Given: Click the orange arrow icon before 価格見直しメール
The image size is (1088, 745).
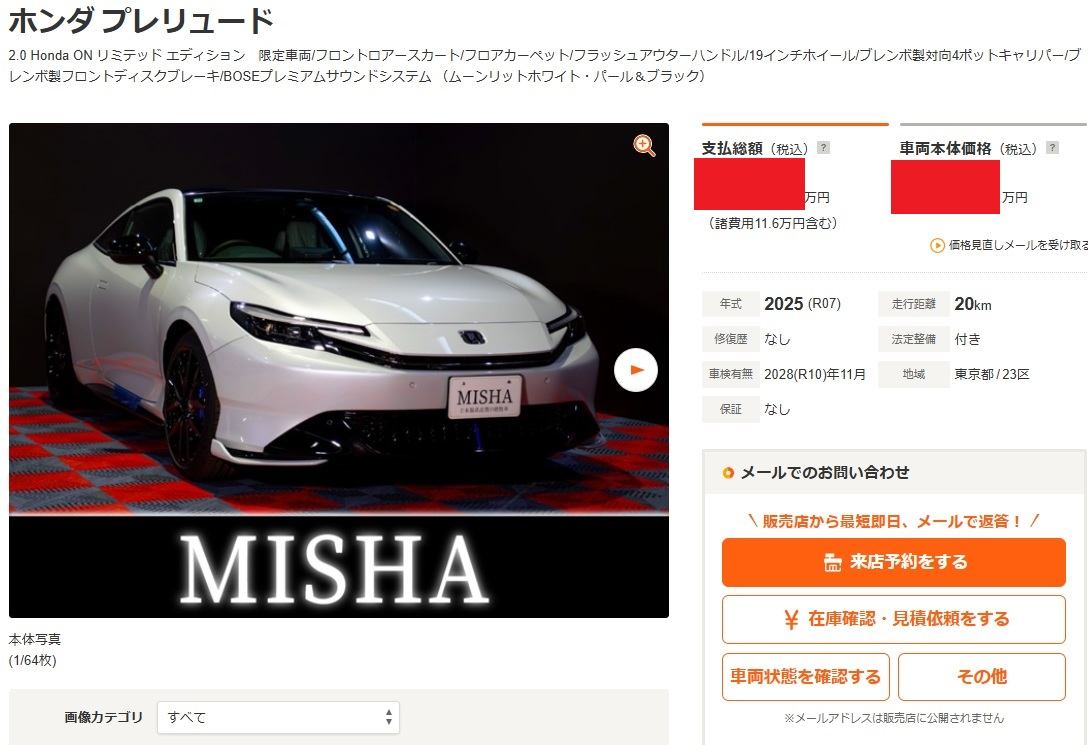Looking at the screenshot, I should coord(937,245).
